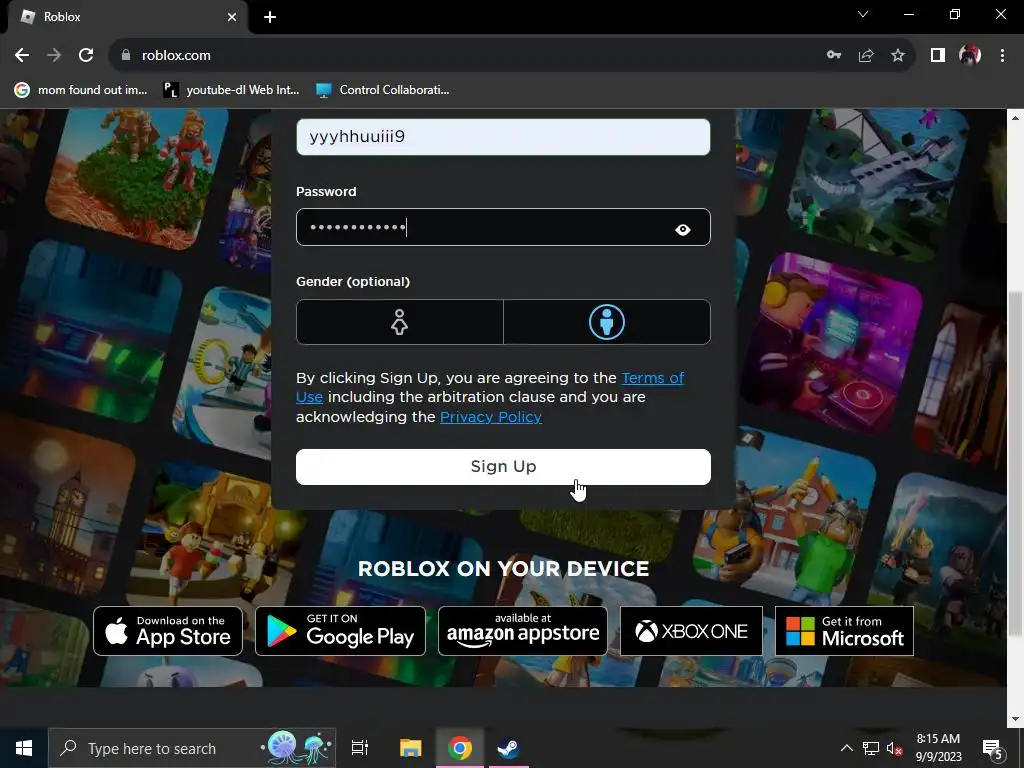
Task: Select the female gender option
Action: (400, 322)
